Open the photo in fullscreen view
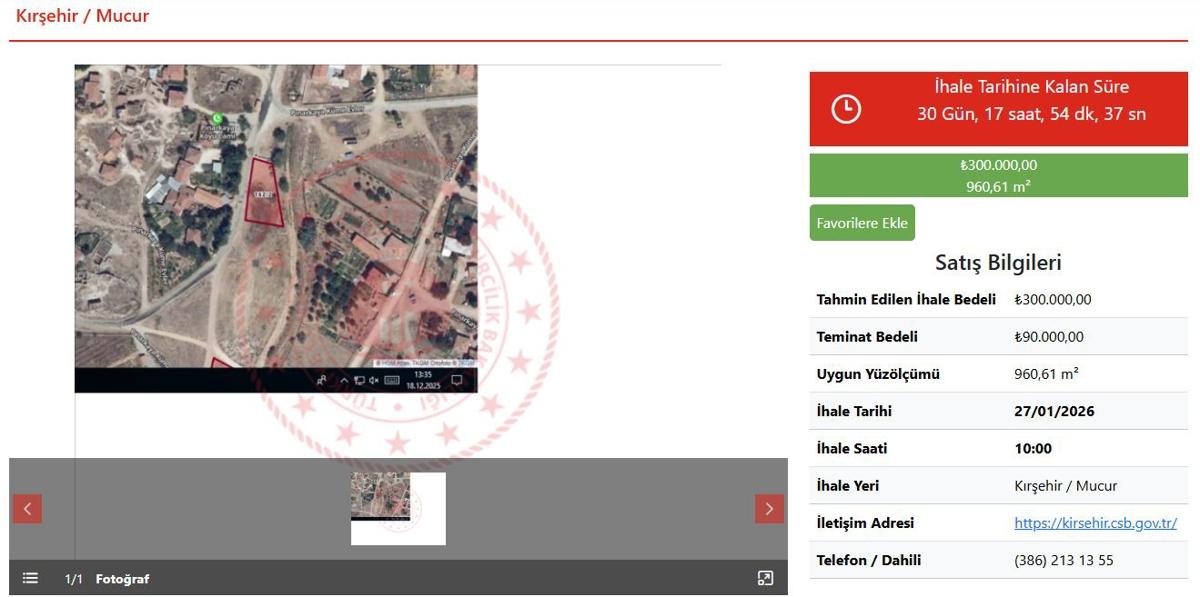This screenshot has height=597, width=1200. coord(765,578)
